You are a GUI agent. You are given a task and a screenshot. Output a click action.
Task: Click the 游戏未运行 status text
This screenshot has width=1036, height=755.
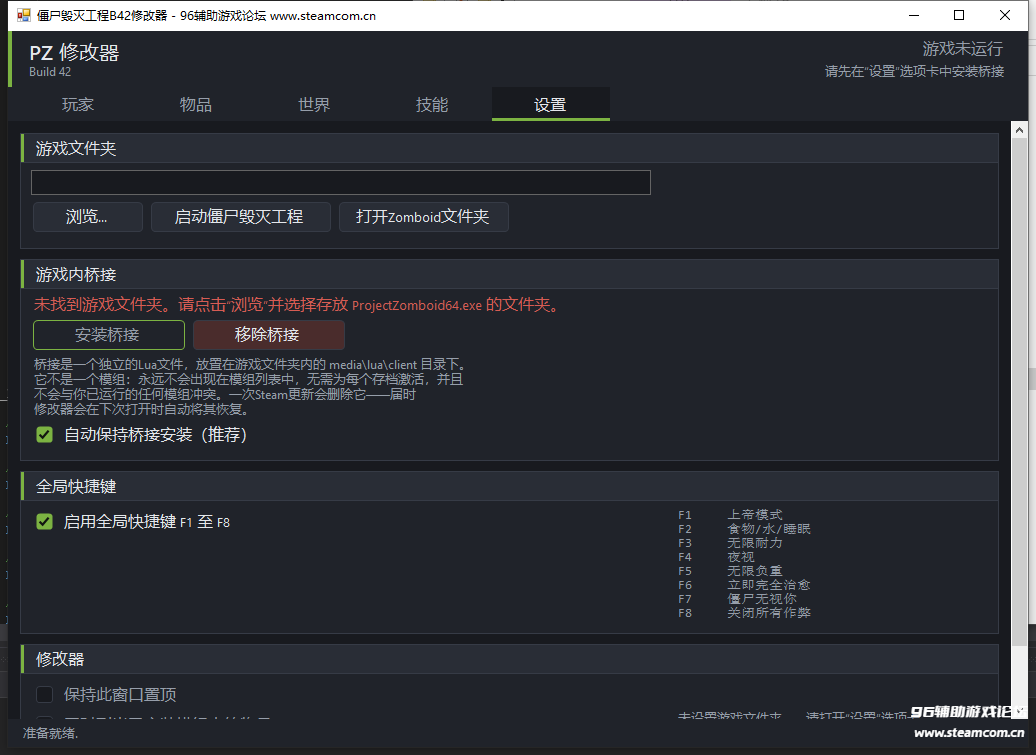tap(963, 49)
